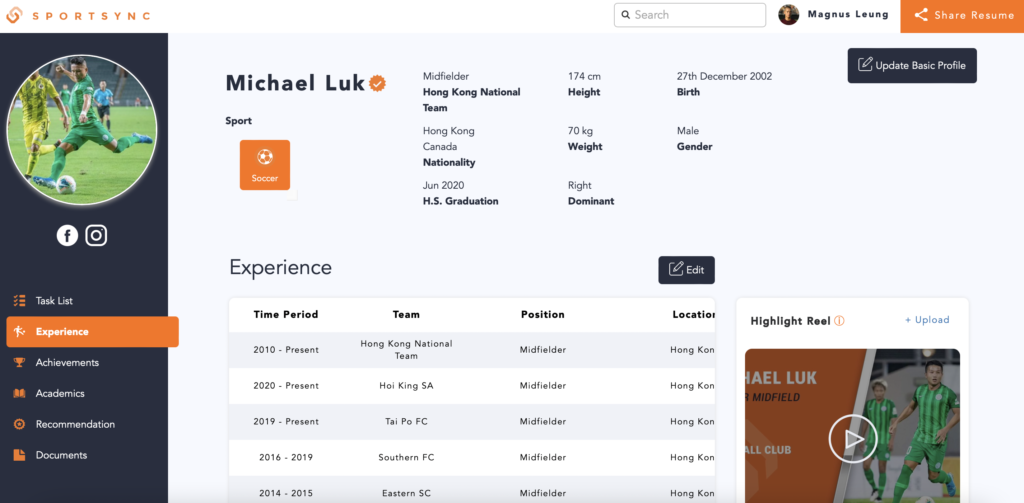Click the + Upload link
Screen dimensions: 1024x503
927,320
